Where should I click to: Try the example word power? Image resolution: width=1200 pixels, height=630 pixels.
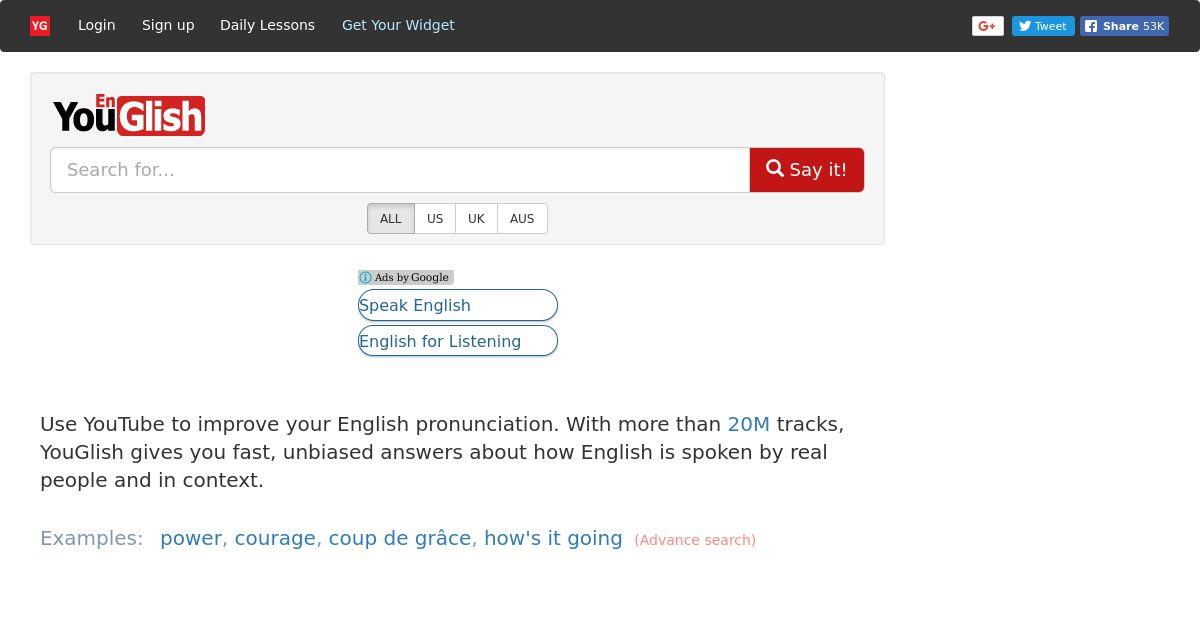point(191,538)
